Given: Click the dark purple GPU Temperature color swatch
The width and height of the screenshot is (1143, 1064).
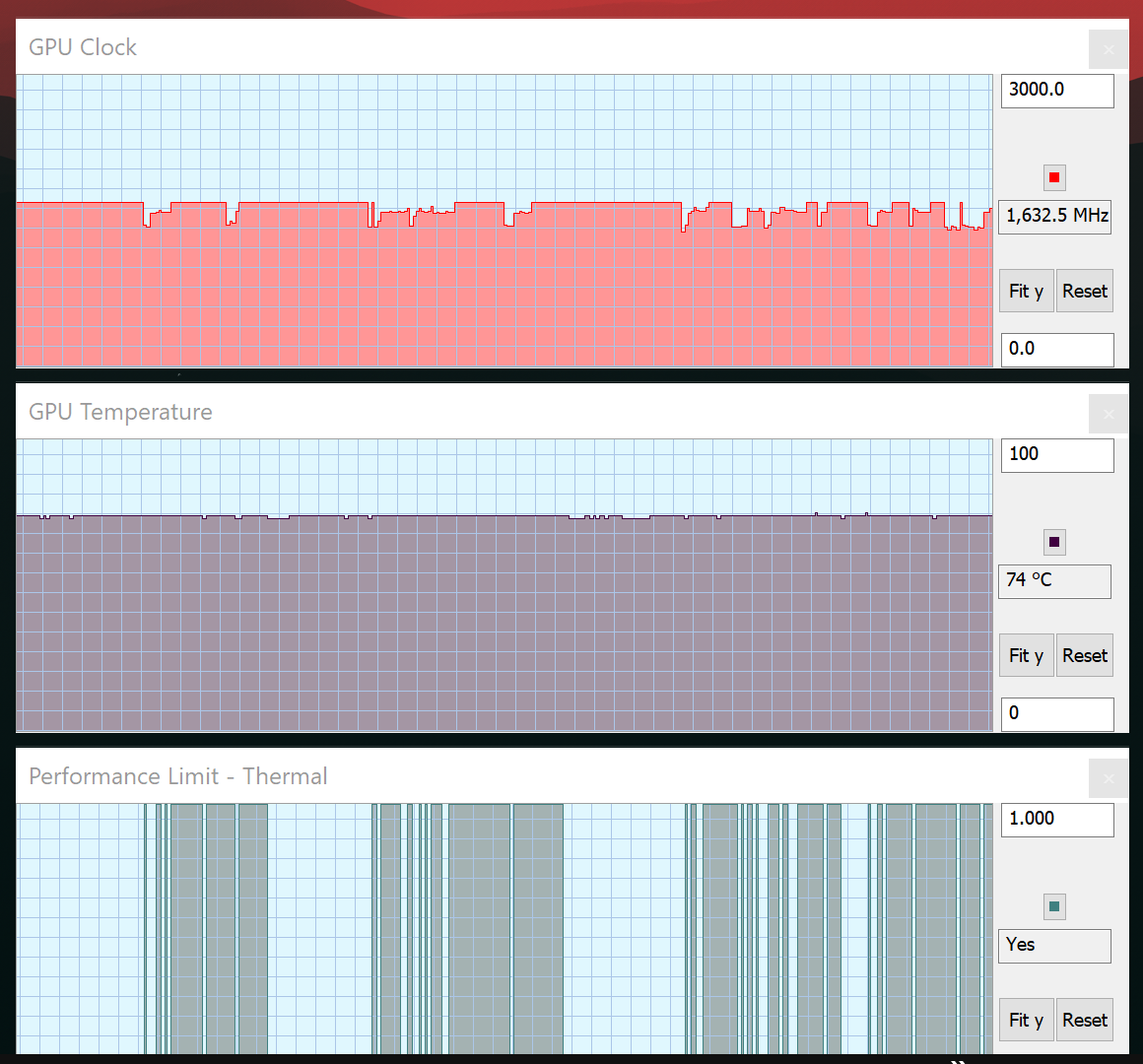Looking at the screenshot, I should 1054,542.
